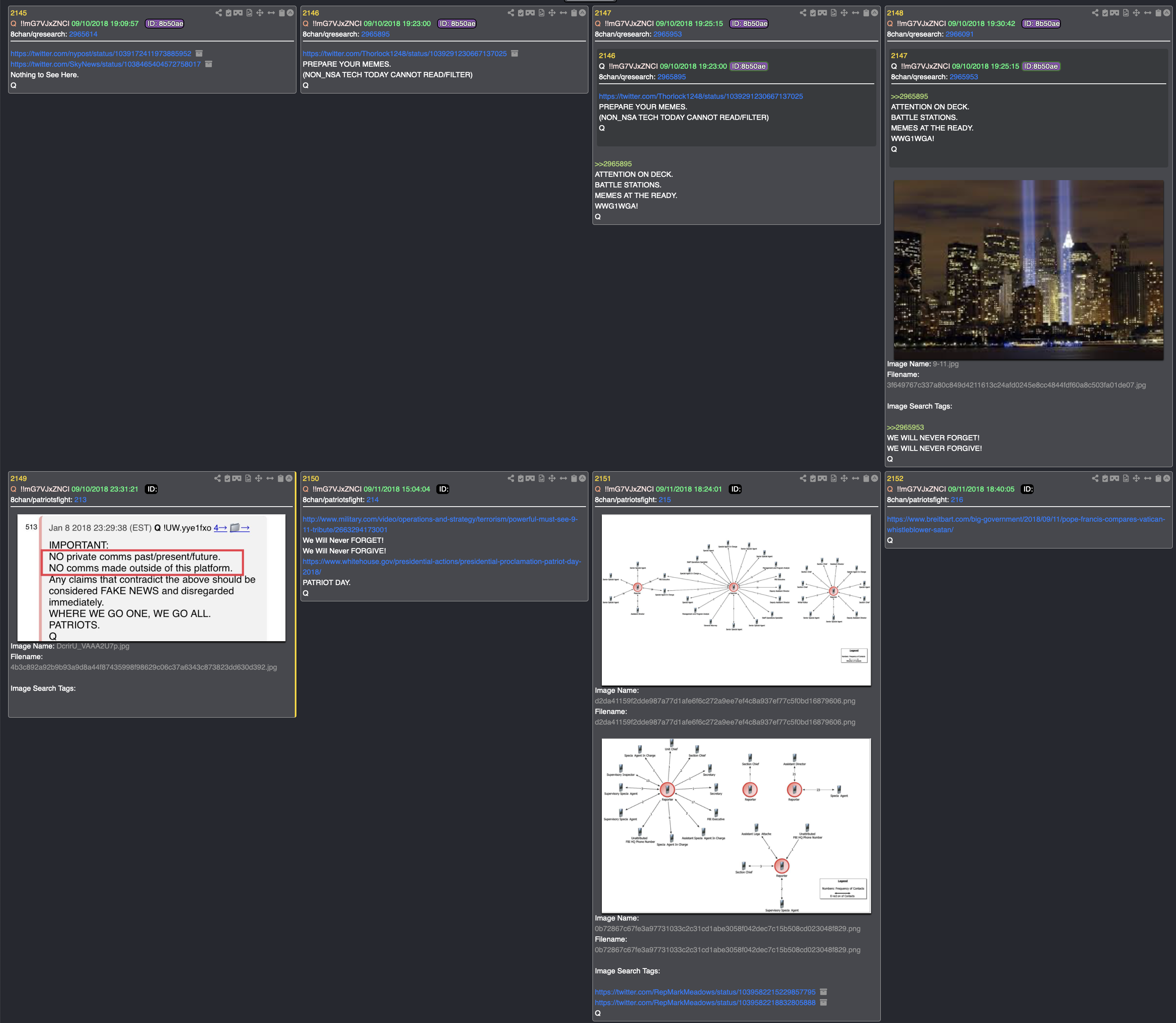Screen dimensions: 1176x1023
Task: Click the >>2965895 reply reference in post 2147
Action: coord(613,164)
